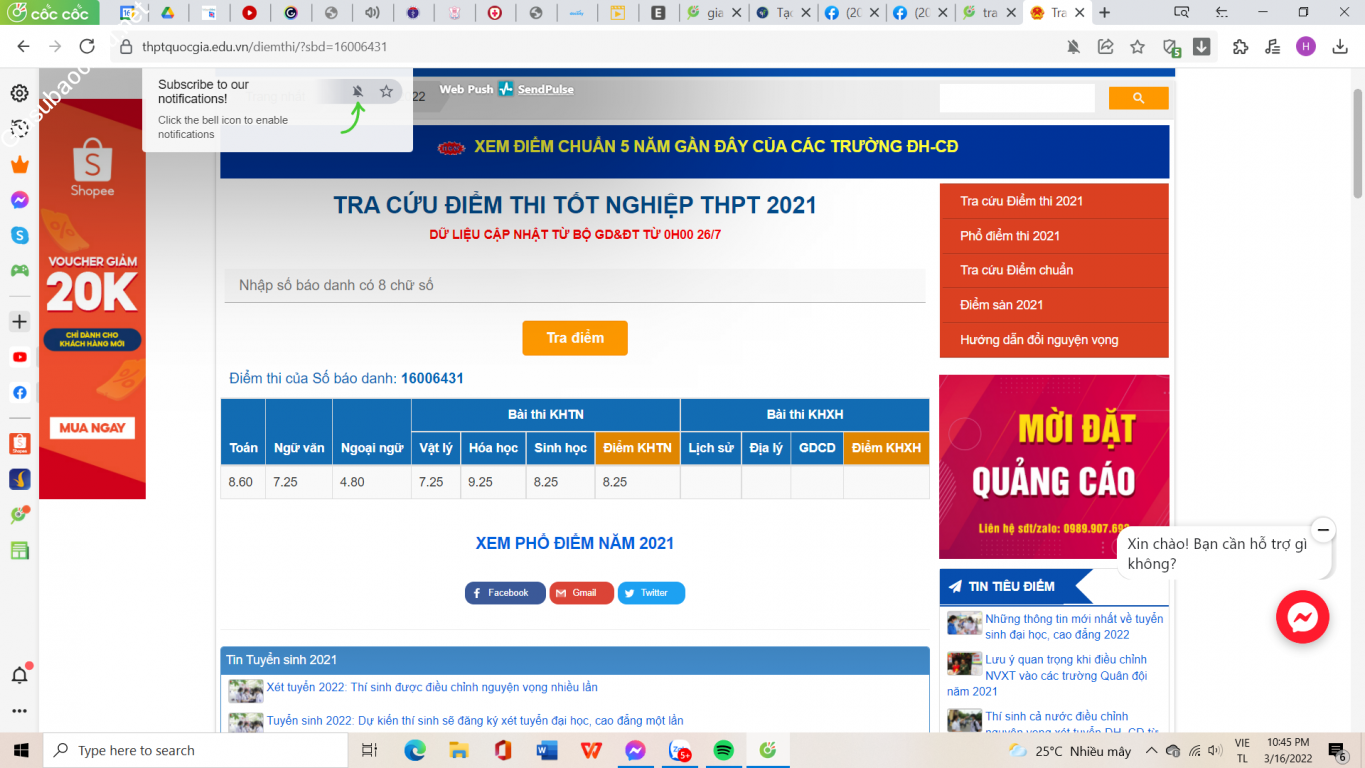The height and width of the screenshot is (768, 1365).
Task: Bookmark this page with star icon
Action: point(1137,47)
